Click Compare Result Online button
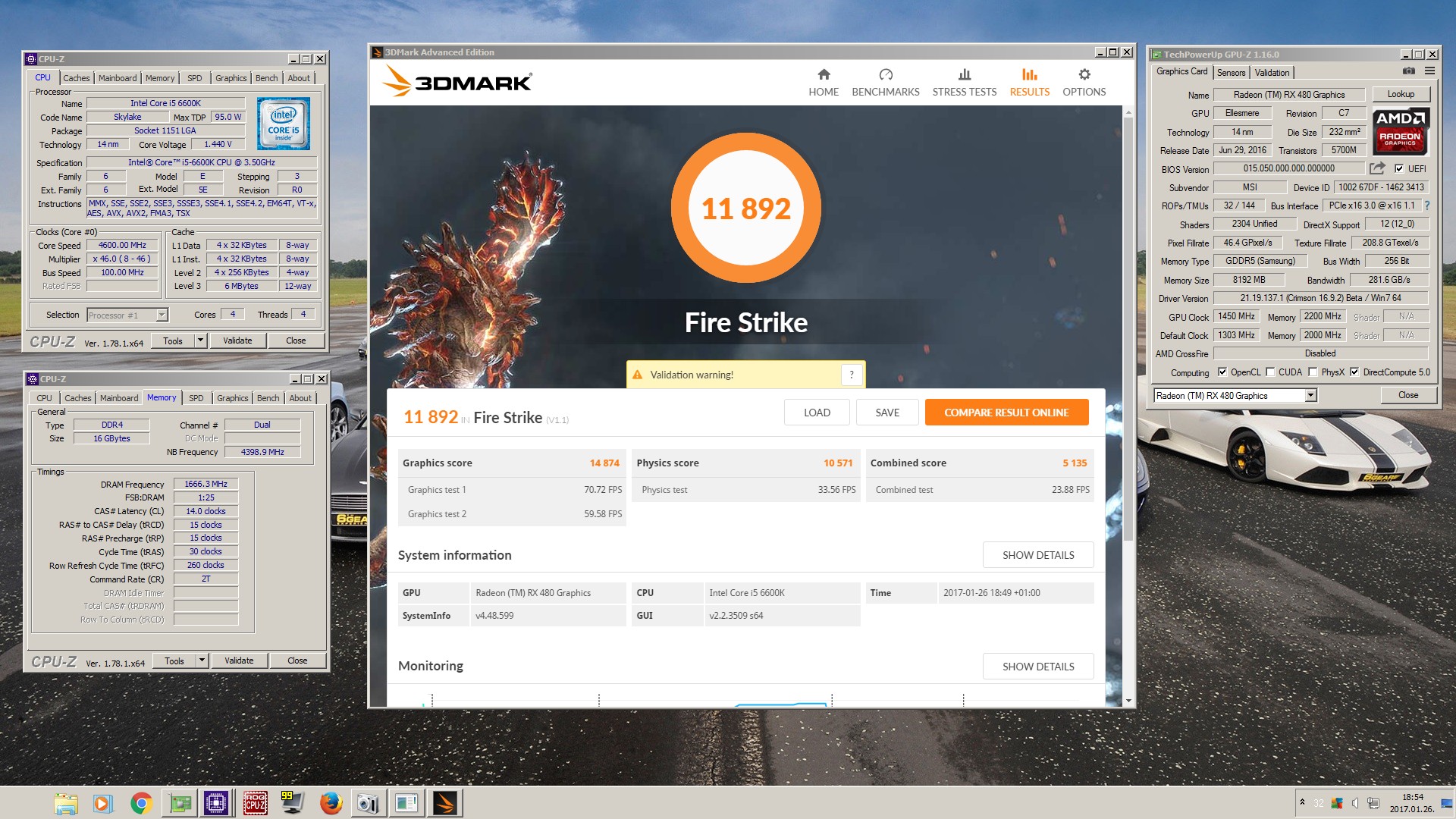The width and height of the screenshot is (1456, 819). pos(1006,413)
